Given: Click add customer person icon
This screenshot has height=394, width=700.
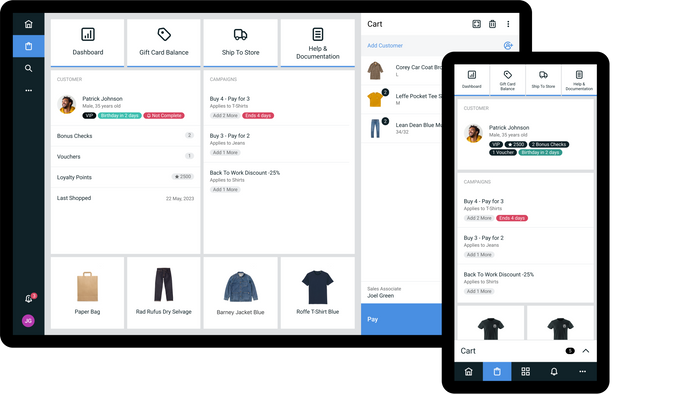Looking at the screenshot, I should point(508,46).
